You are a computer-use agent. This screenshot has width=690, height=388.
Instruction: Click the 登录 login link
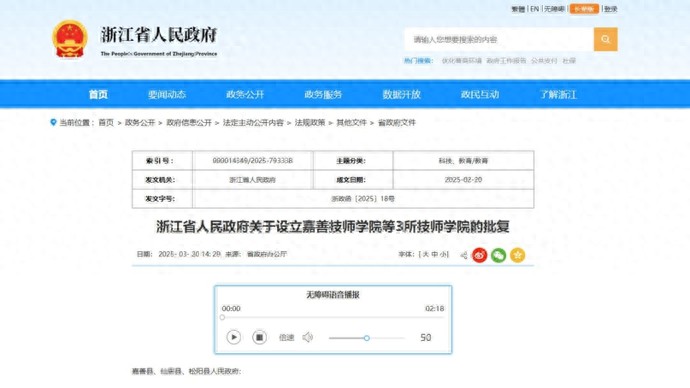(x=610, y=9)
